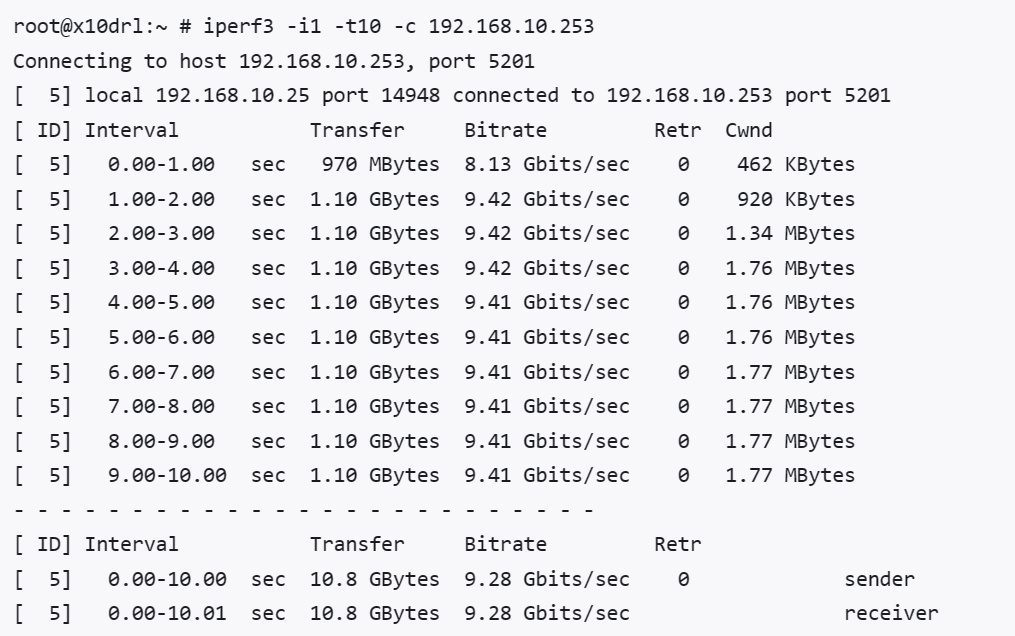Click the "sender" label
1015x636 pixels.
point(879,579)
